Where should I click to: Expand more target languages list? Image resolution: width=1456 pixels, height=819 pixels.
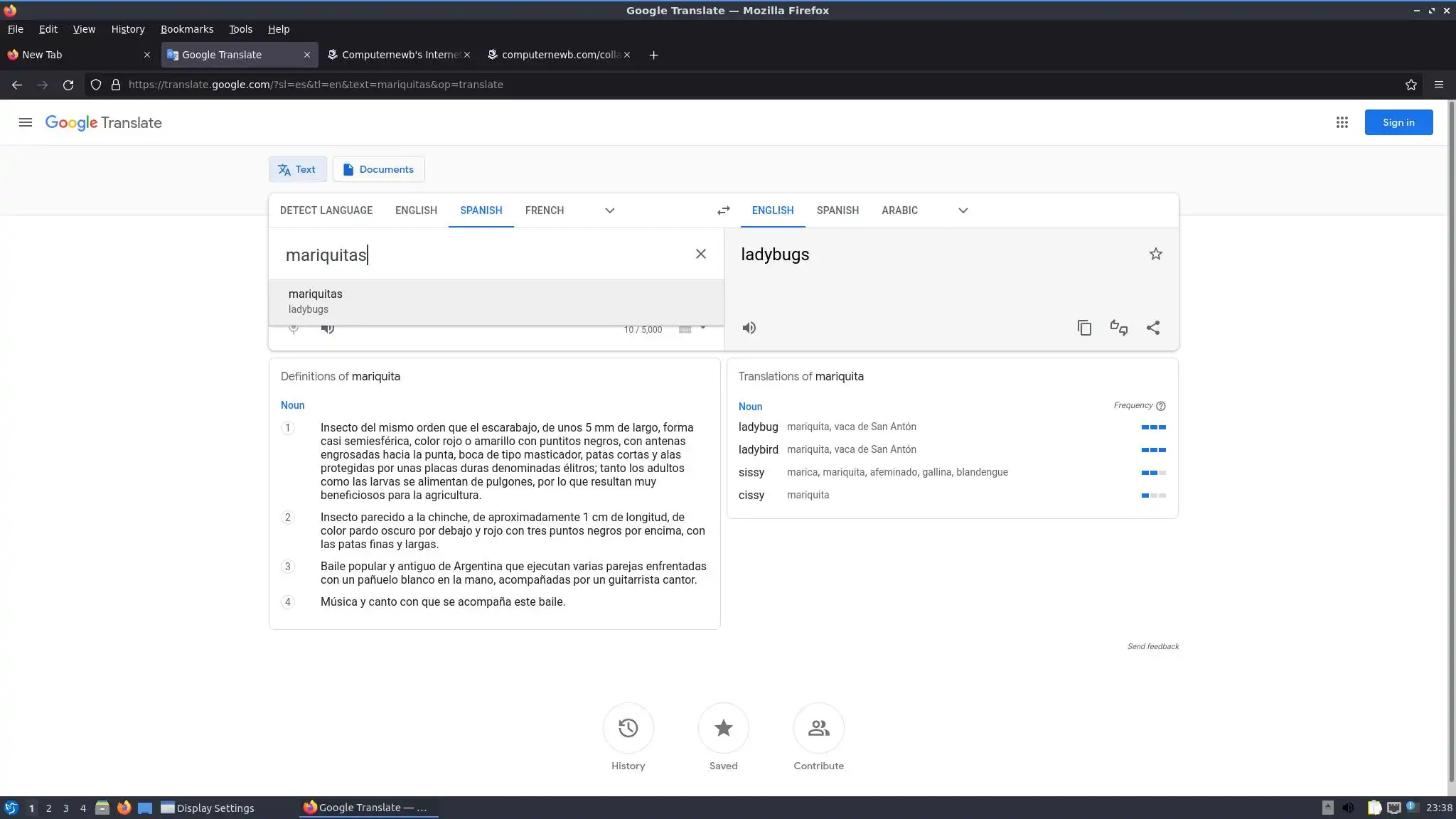[x=963, y=210]
